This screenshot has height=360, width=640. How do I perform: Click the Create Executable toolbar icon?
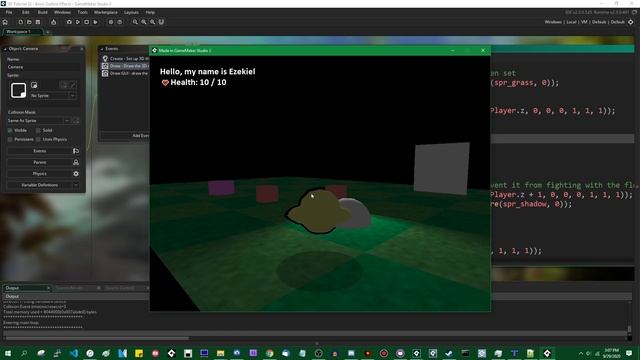pyautogui.click(x=53, y=22)
